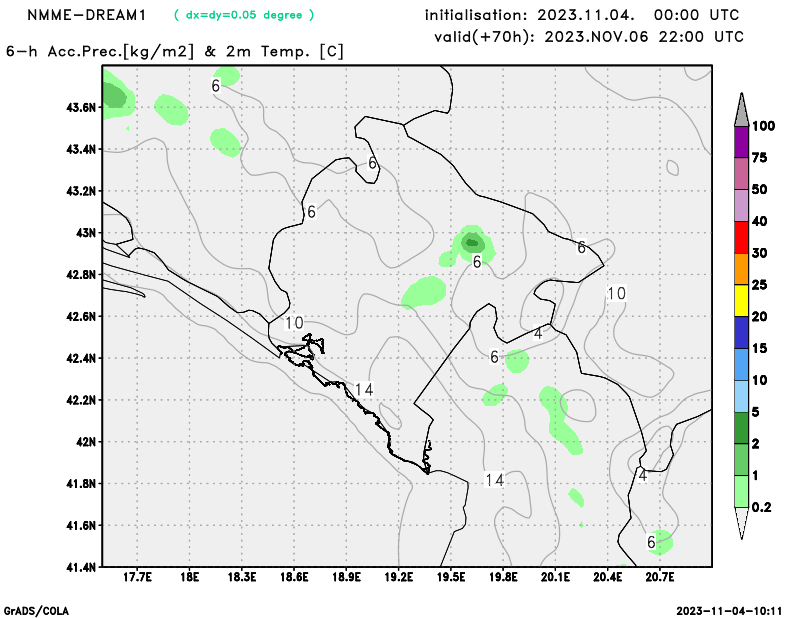Click the "20.1E" longitude axis label

(x=556, y=577)
